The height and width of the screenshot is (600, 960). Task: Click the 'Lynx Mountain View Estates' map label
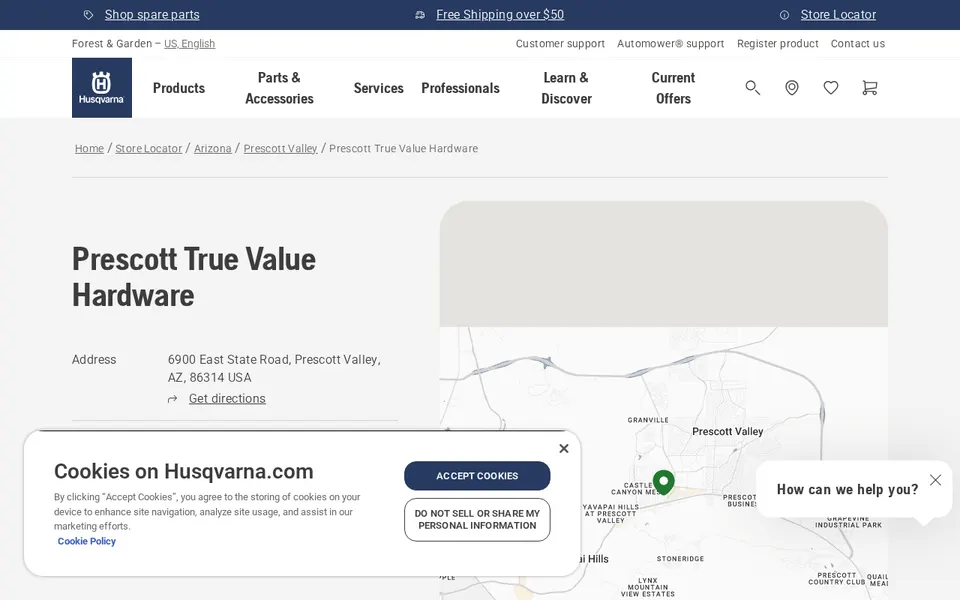pos(648,587)
